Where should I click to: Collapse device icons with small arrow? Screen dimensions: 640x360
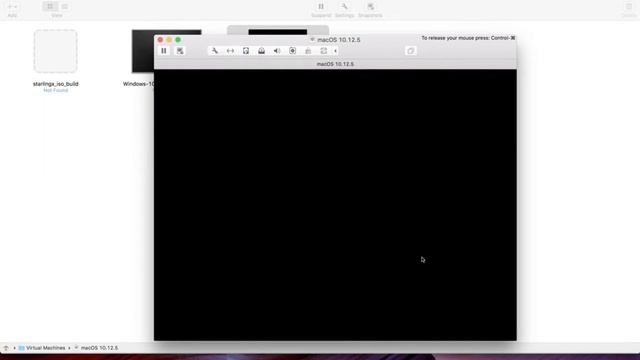[x=335, y=51]
